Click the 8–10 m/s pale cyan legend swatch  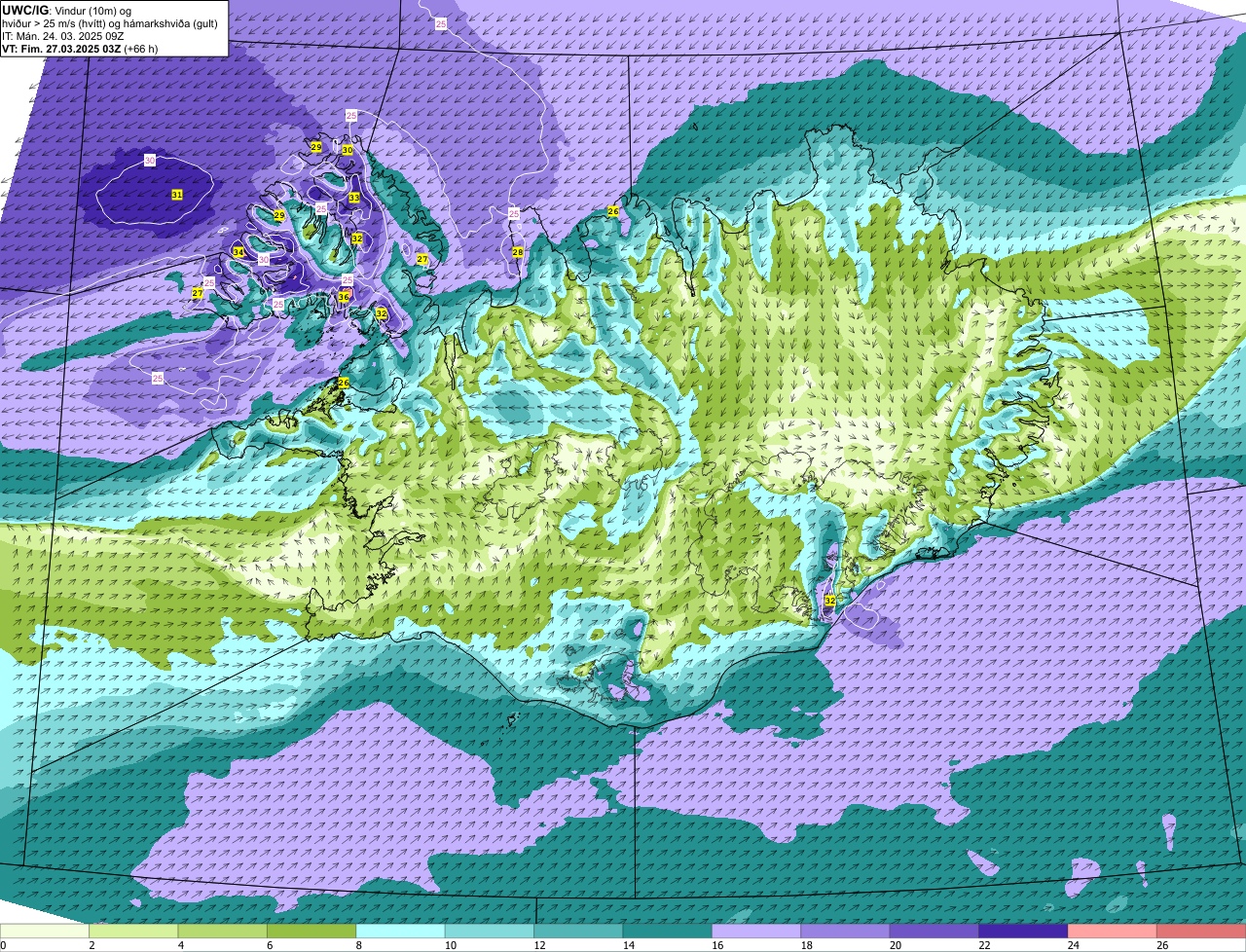[x=401, y=931]
